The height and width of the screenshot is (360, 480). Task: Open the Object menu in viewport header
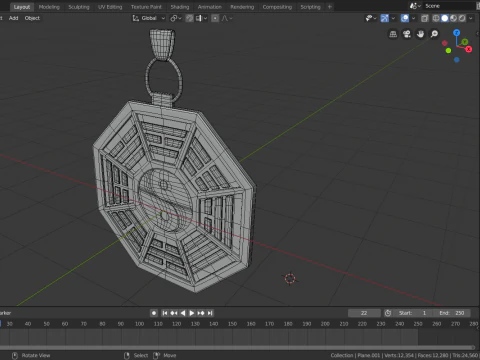[x=32, y=18]
